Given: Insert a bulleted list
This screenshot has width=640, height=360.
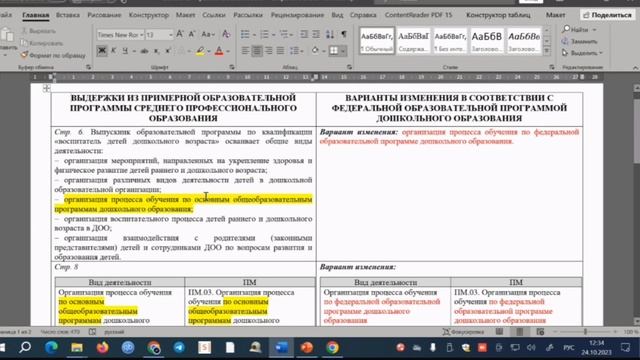Looking at the screenshot, I should tap(245, 34).
